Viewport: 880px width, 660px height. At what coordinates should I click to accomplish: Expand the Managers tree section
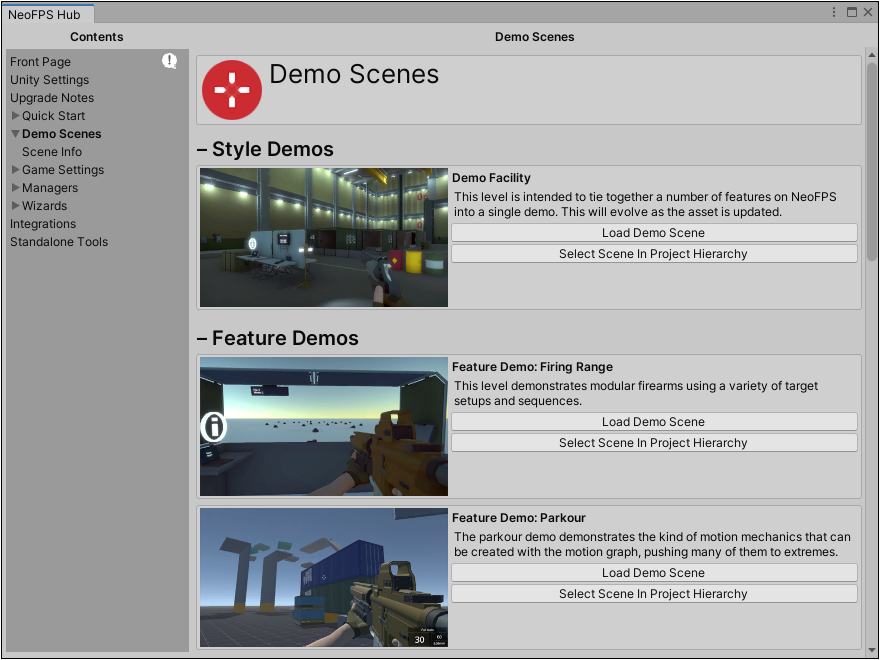pos(16,188)
